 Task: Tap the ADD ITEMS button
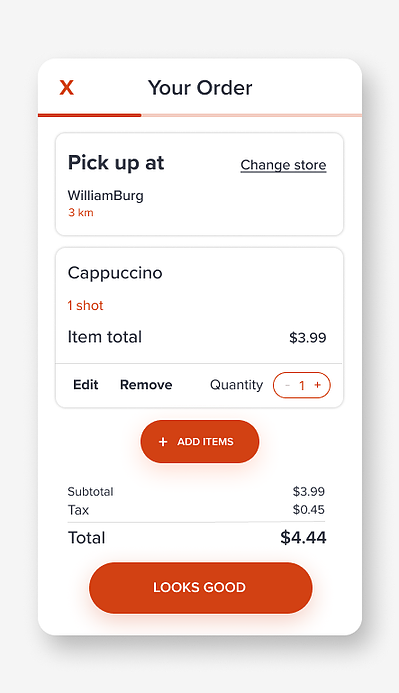coord(200,442)
